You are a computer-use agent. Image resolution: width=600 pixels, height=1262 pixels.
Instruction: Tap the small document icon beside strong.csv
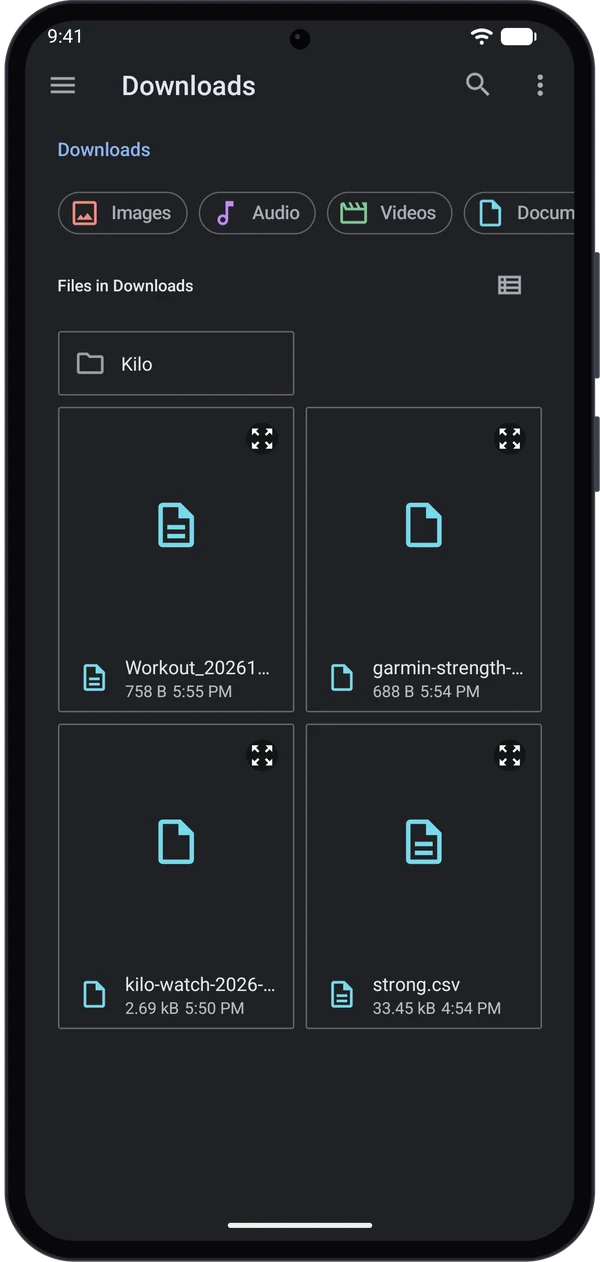coord(342,995)
